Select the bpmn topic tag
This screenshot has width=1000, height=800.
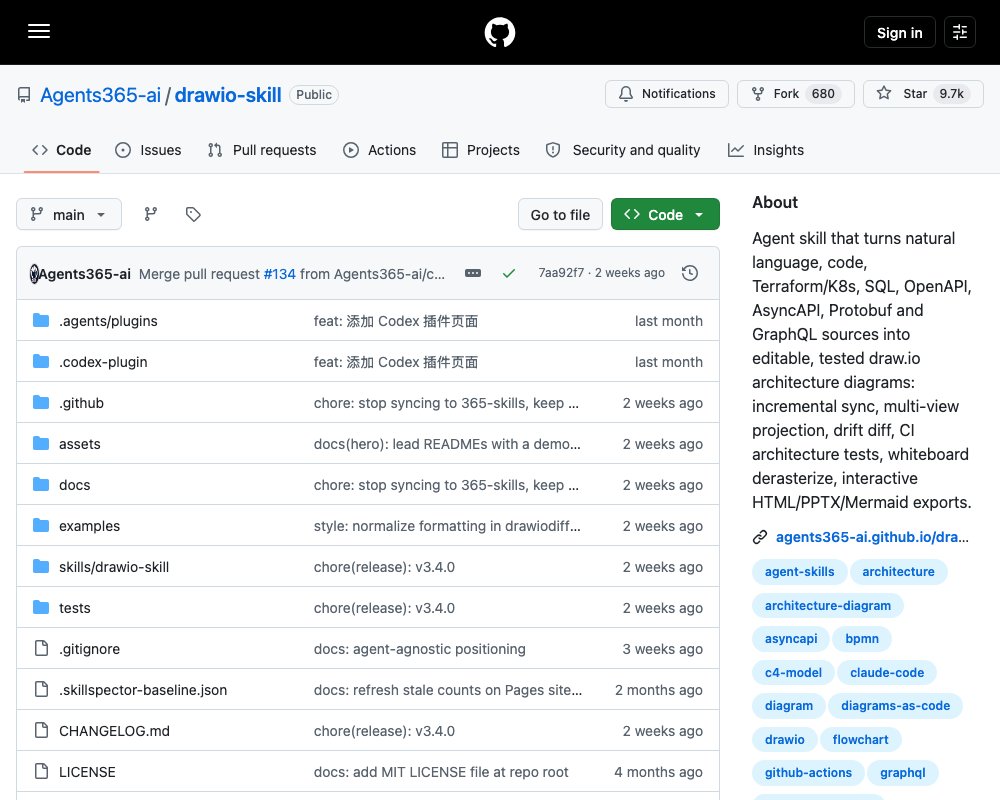862,639
